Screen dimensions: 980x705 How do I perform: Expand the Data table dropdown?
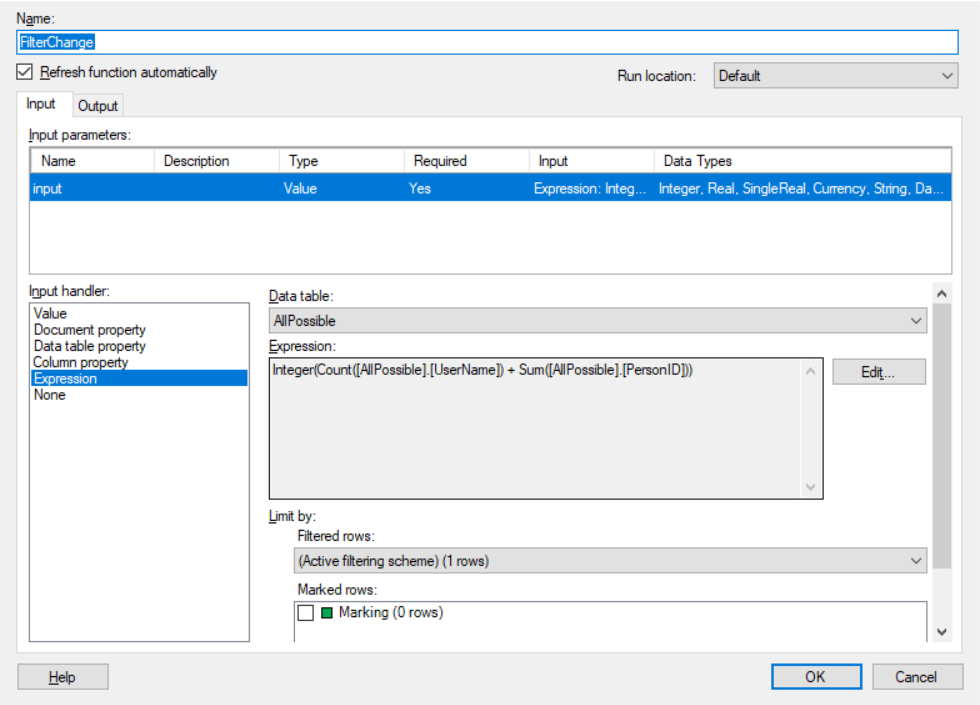click(598, 321)
